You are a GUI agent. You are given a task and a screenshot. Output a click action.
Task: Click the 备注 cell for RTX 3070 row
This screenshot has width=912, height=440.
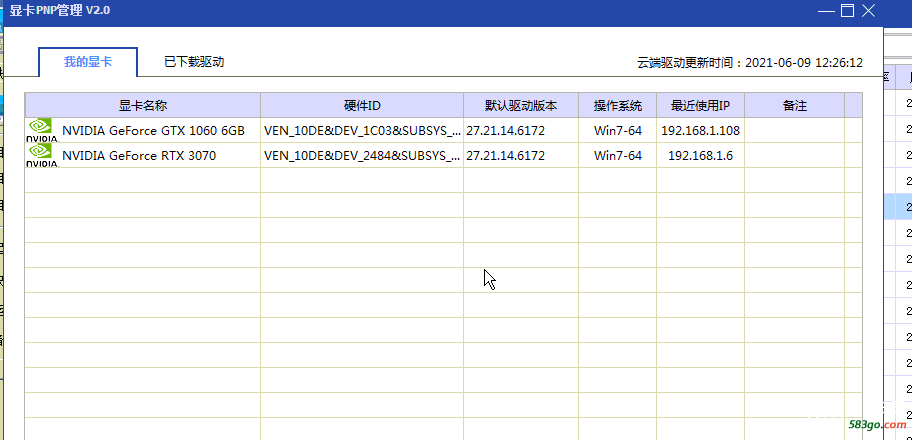[x=795, y=155]
